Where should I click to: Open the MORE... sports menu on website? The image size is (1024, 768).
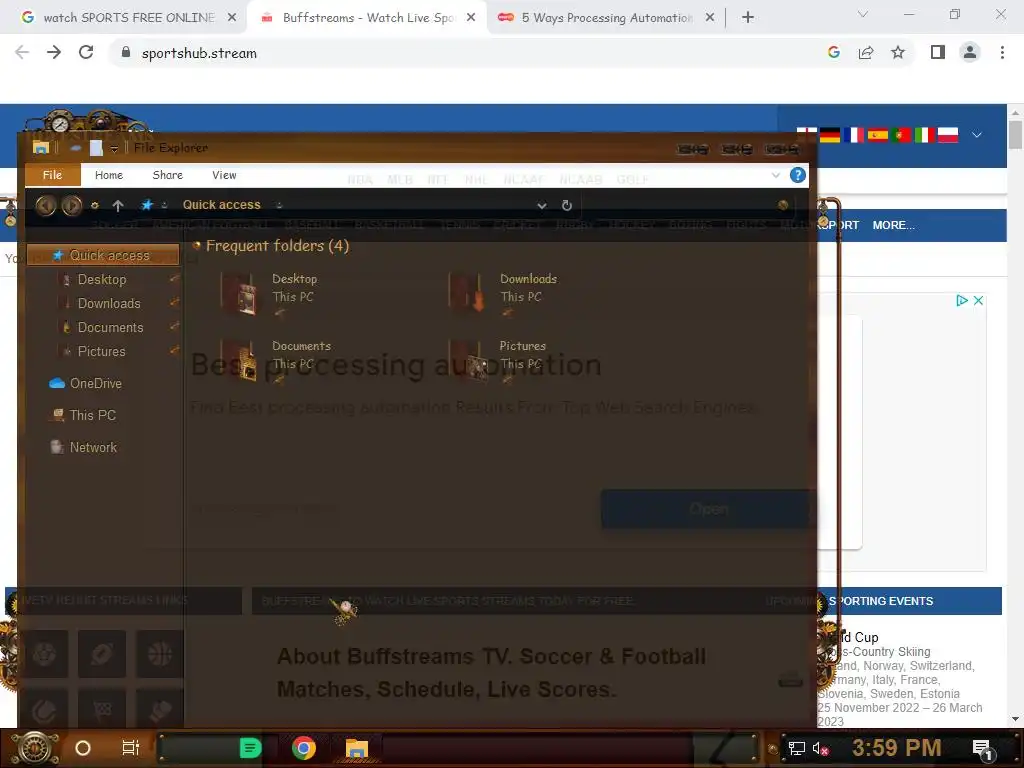pos(893,225)
